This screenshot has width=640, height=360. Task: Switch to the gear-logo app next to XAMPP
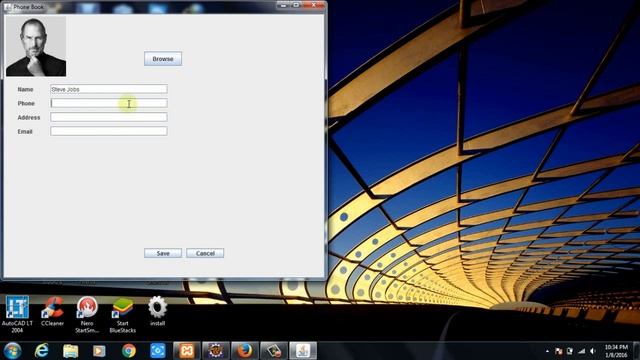pos(216,351)
